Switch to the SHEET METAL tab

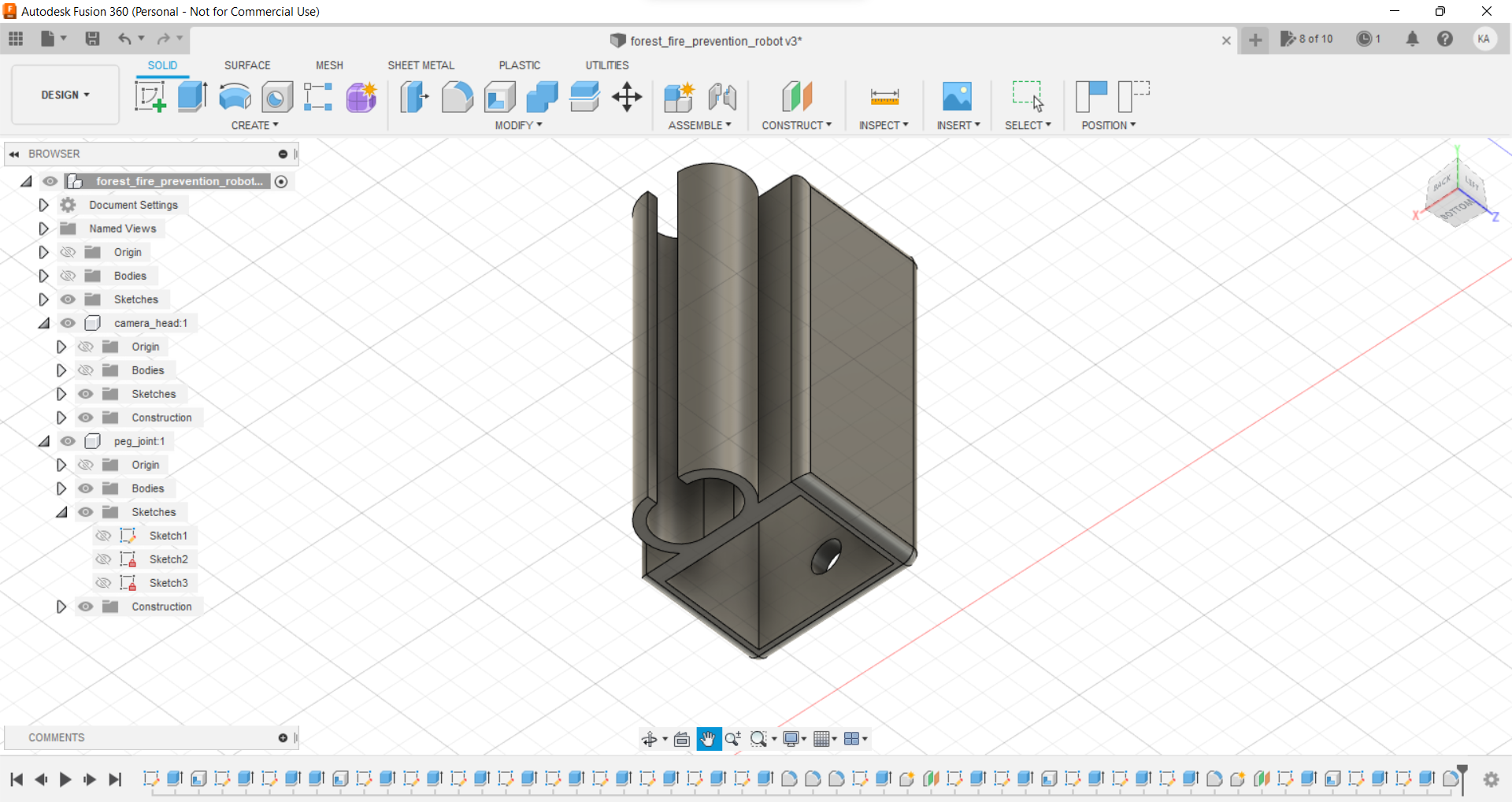[x=421, y=65]
